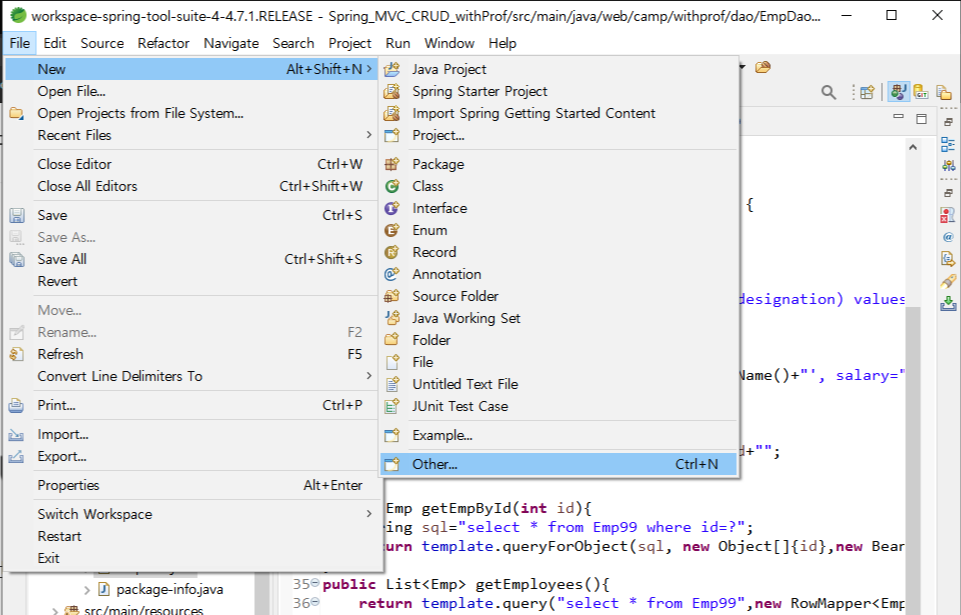Create a new Interface
Image resolution: width=961 pixels, height=615 pixels.
(558, 208)
